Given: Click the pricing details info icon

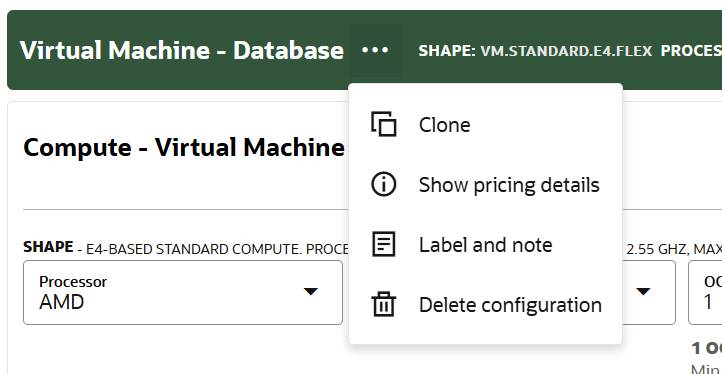Looking at the screenshot, I should (384, 184).
